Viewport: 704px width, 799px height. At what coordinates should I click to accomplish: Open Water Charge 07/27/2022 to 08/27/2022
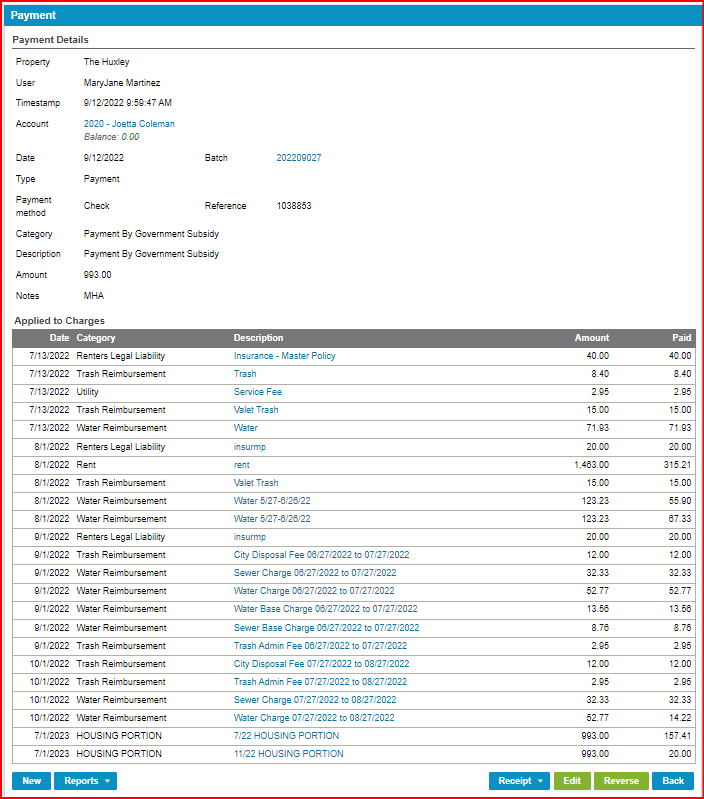(314, 718)
